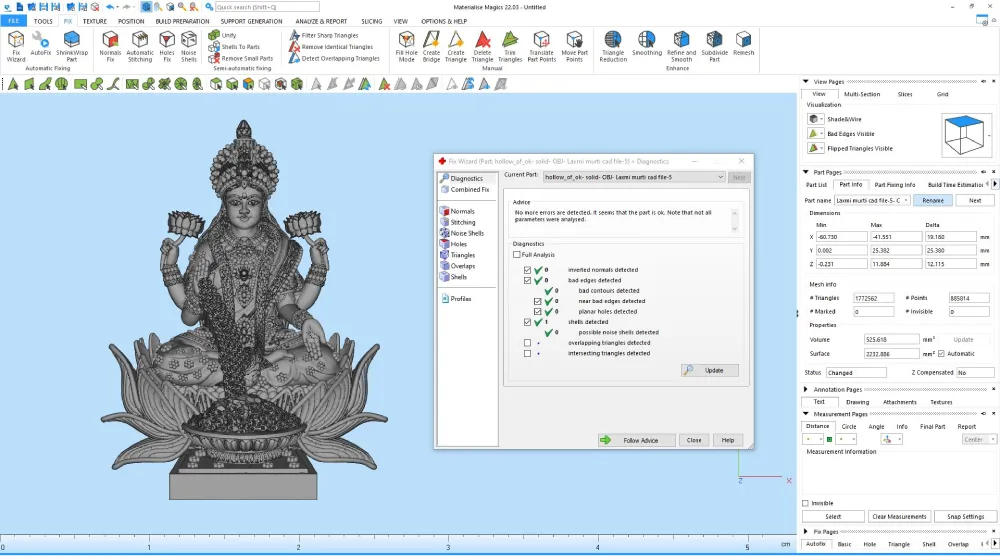
Task: Collapse the View Pages panel
Action: (805, 82)
